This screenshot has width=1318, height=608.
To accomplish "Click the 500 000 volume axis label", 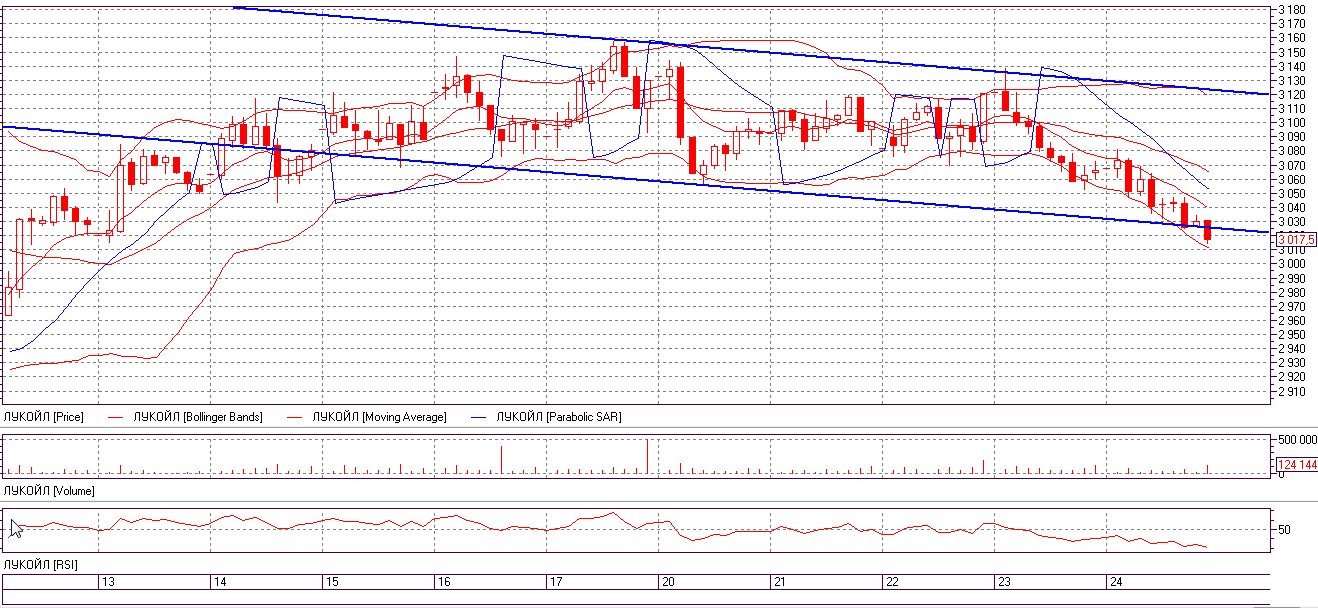I will click(x=1297, y=440).
